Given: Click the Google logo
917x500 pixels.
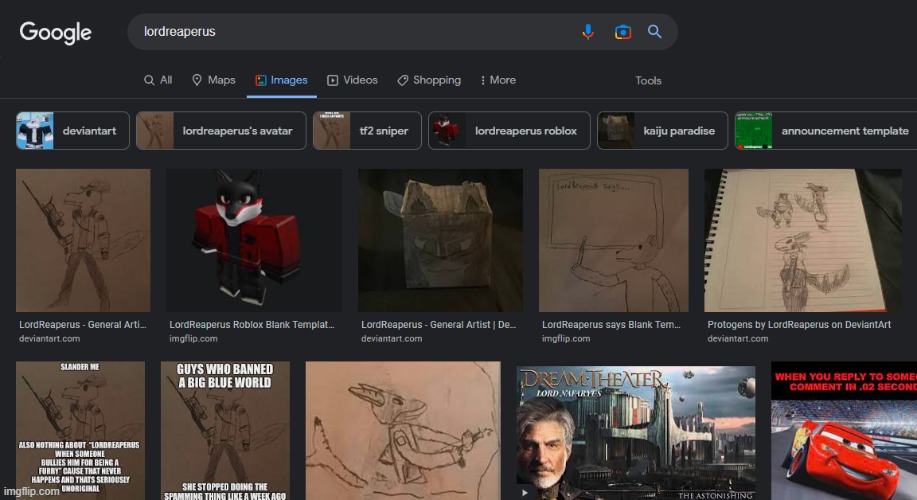Looking at the screenshot, I should coord(56,32).
